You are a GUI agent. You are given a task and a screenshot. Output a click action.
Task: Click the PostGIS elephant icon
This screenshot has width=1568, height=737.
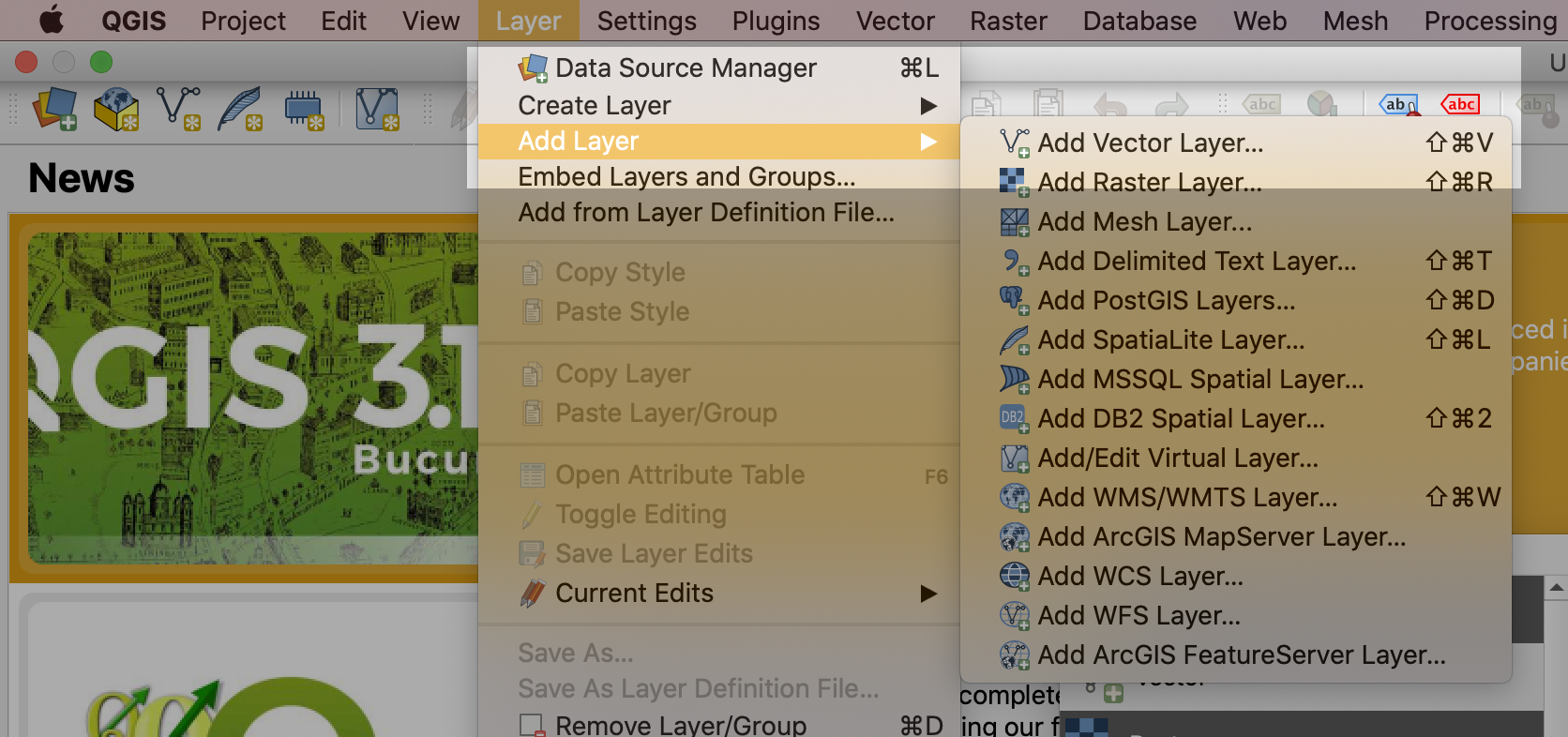[x=1015, y=301]
